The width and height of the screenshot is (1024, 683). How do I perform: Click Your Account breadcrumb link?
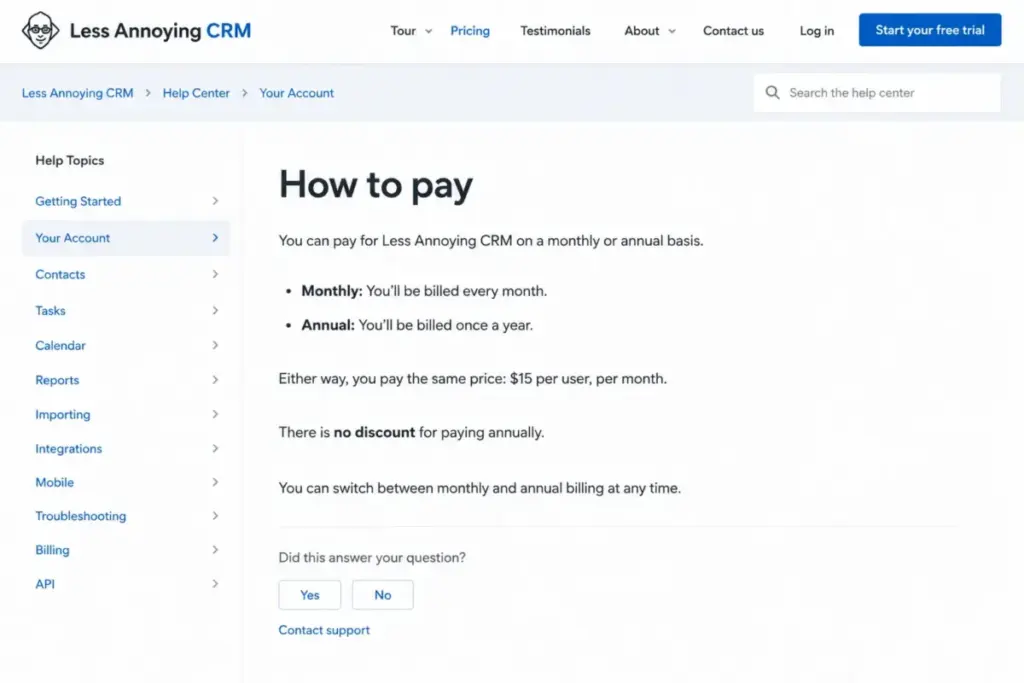pos(296,93)
